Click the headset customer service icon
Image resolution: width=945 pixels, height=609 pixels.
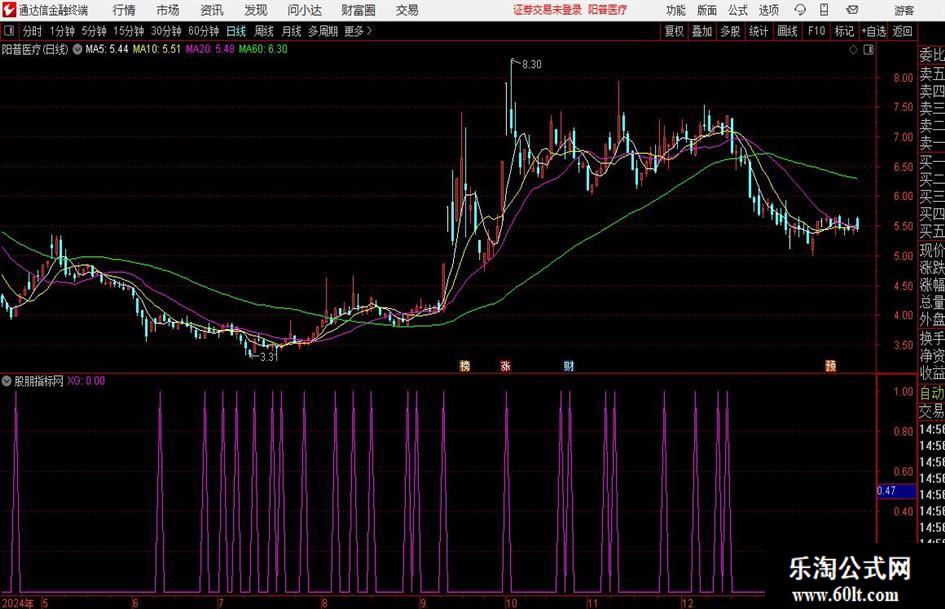tap(800, 10)
